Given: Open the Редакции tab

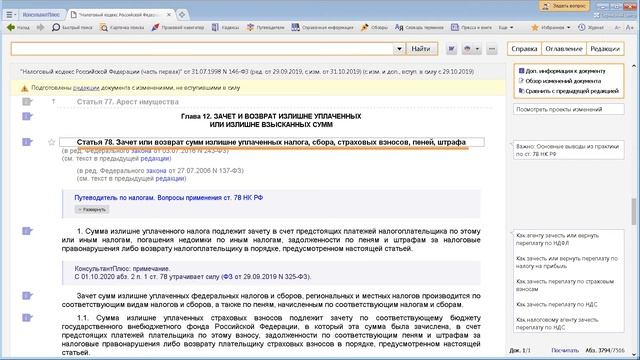Looking at the screenshot, I should (605, 49).
